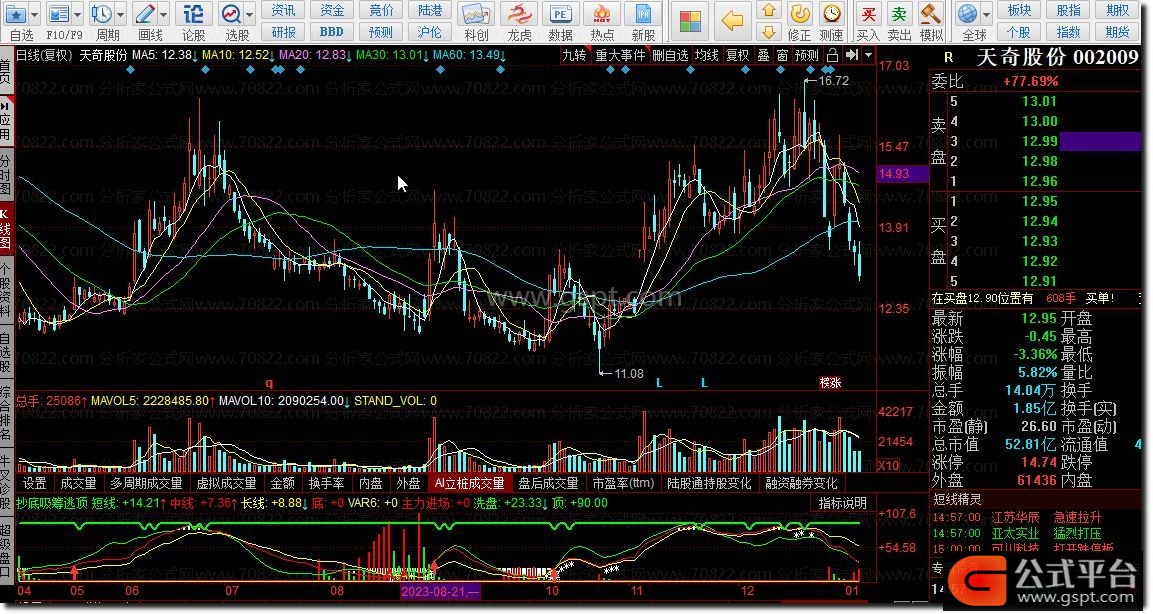
Task: Open the 分时图 sidebar tab
Action: 5,174
